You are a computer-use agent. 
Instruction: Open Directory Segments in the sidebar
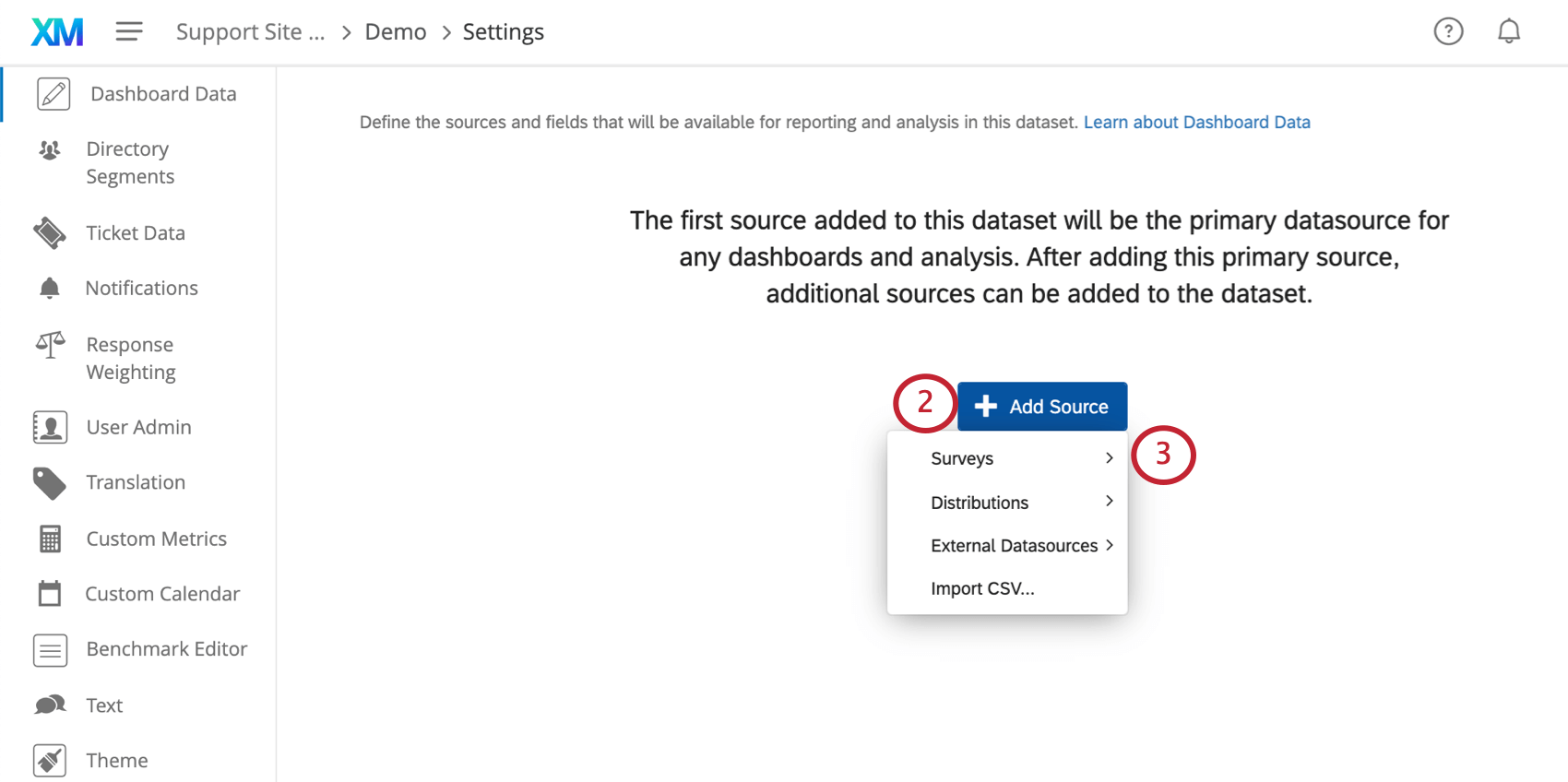(x=130, y=162)
